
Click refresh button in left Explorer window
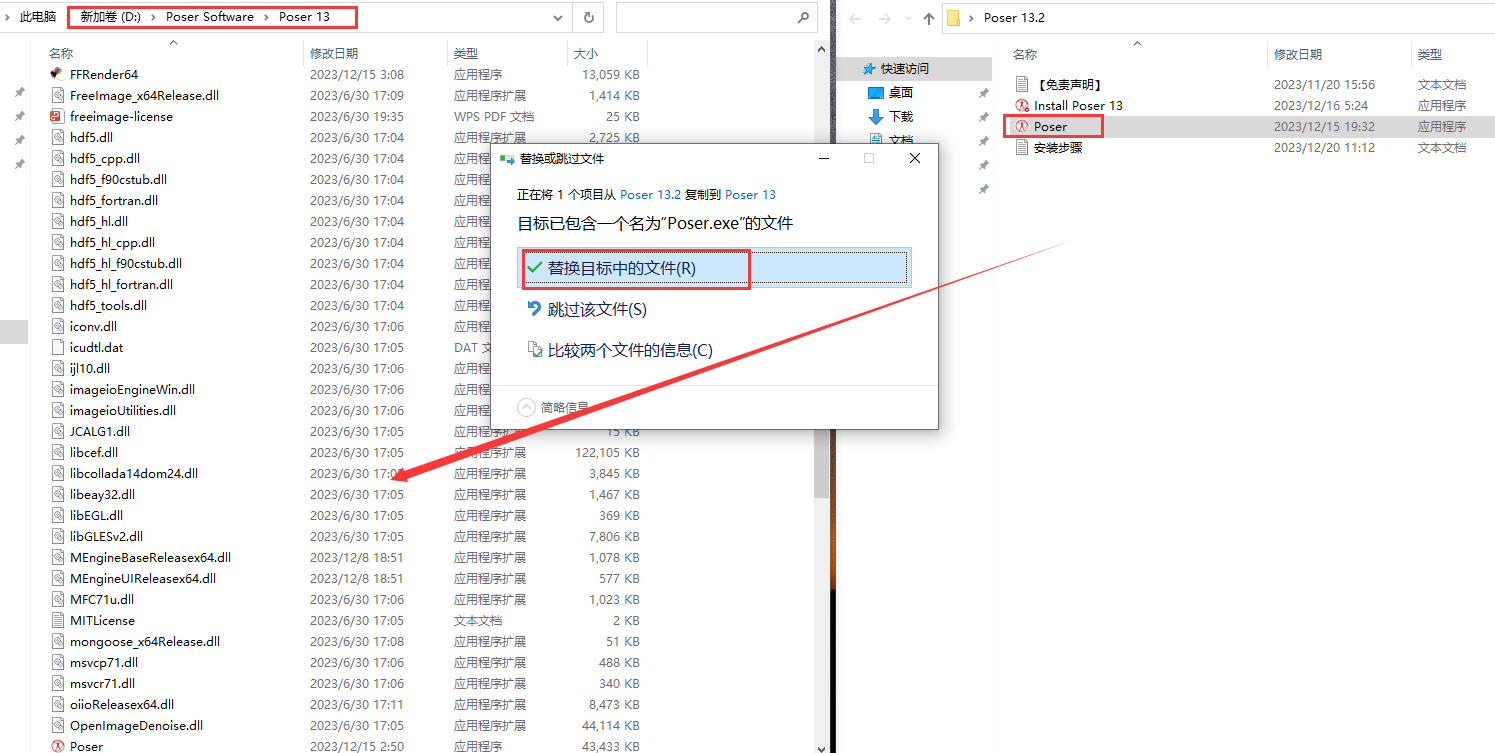[588, 18]
